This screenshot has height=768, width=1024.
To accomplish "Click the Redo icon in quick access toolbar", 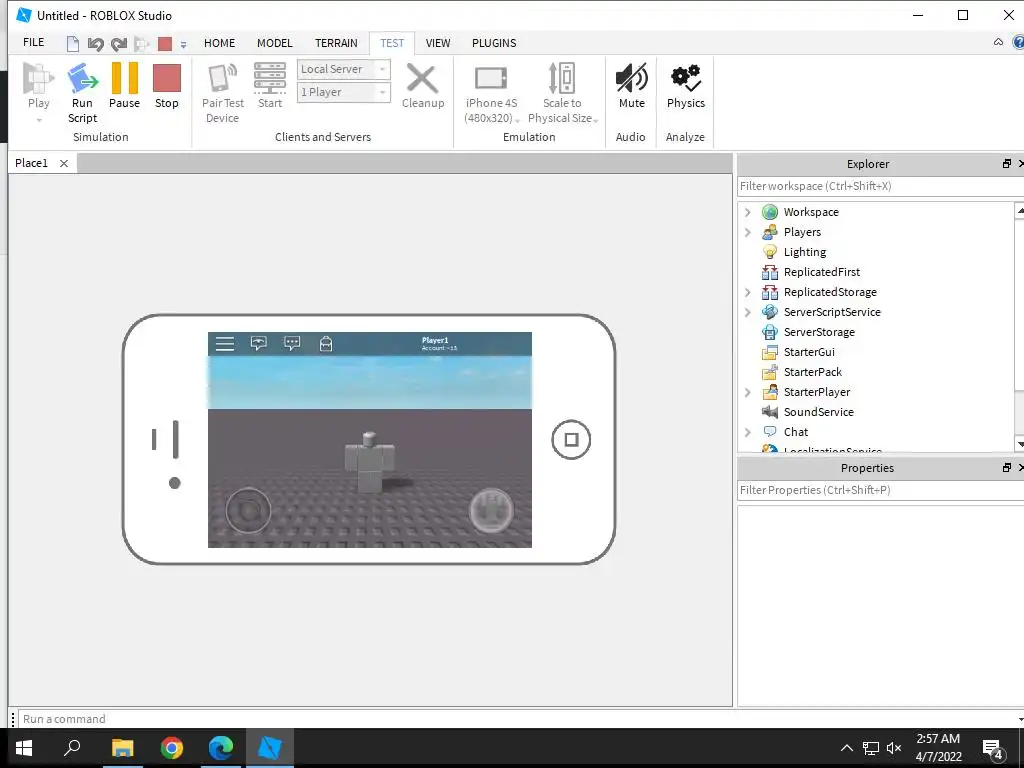I will tap(119, 44).
